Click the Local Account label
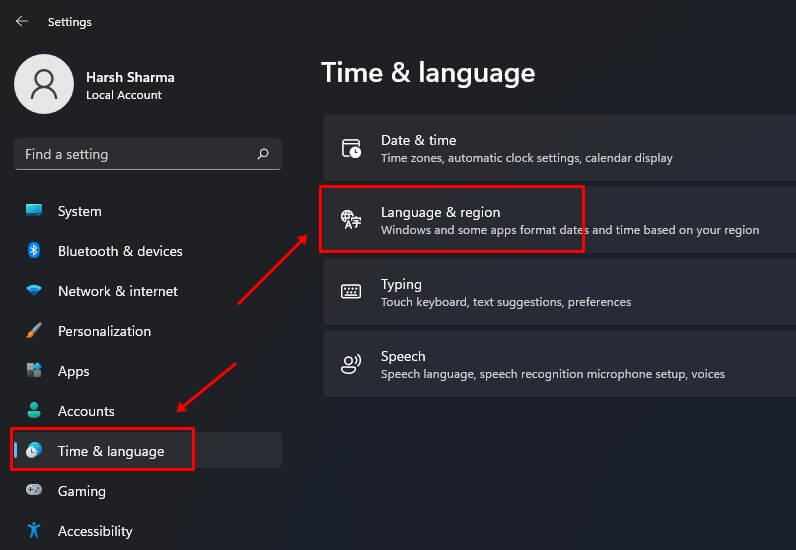 124,95
